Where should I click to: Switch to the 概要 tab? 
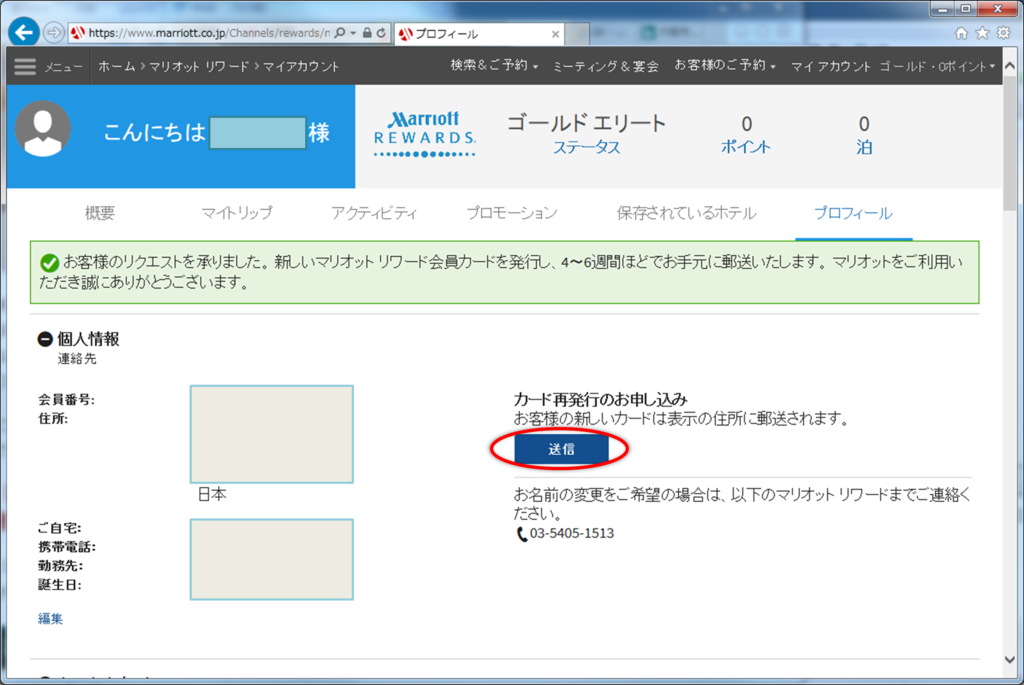click(100, 213)
